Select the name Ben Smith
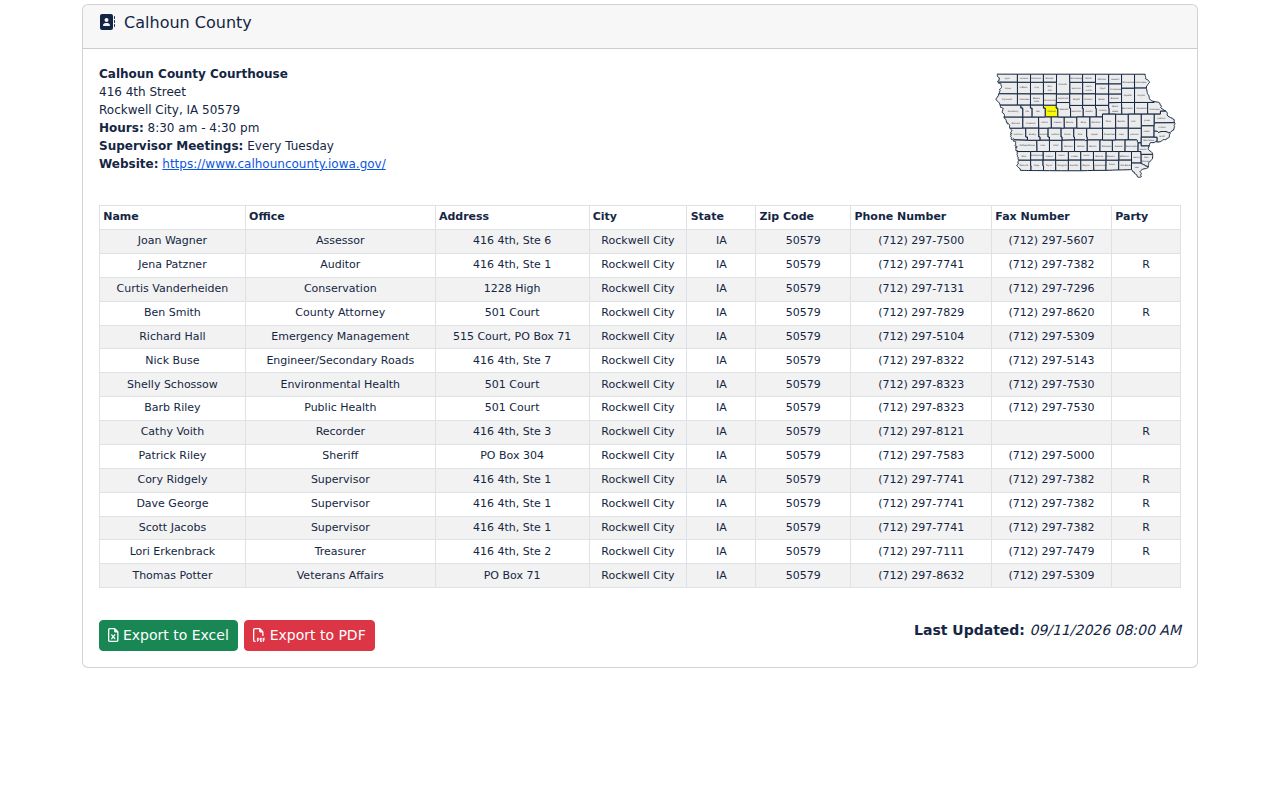 click(172, 313)
